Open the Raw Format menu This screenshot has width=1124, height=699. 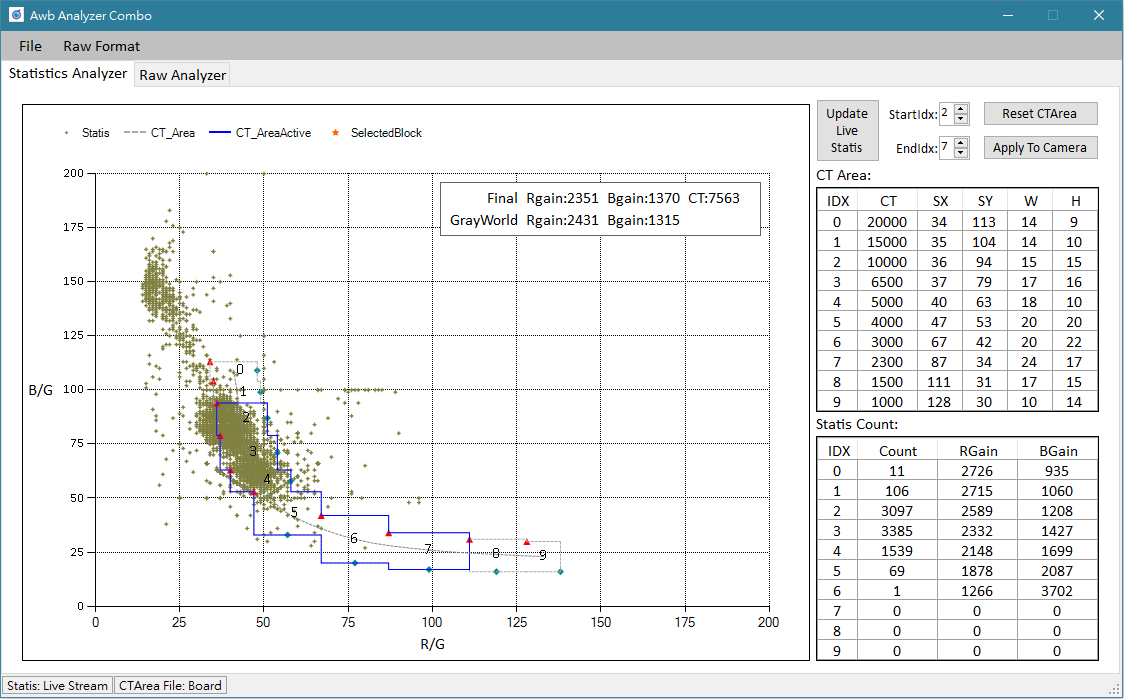click(101, 46)
